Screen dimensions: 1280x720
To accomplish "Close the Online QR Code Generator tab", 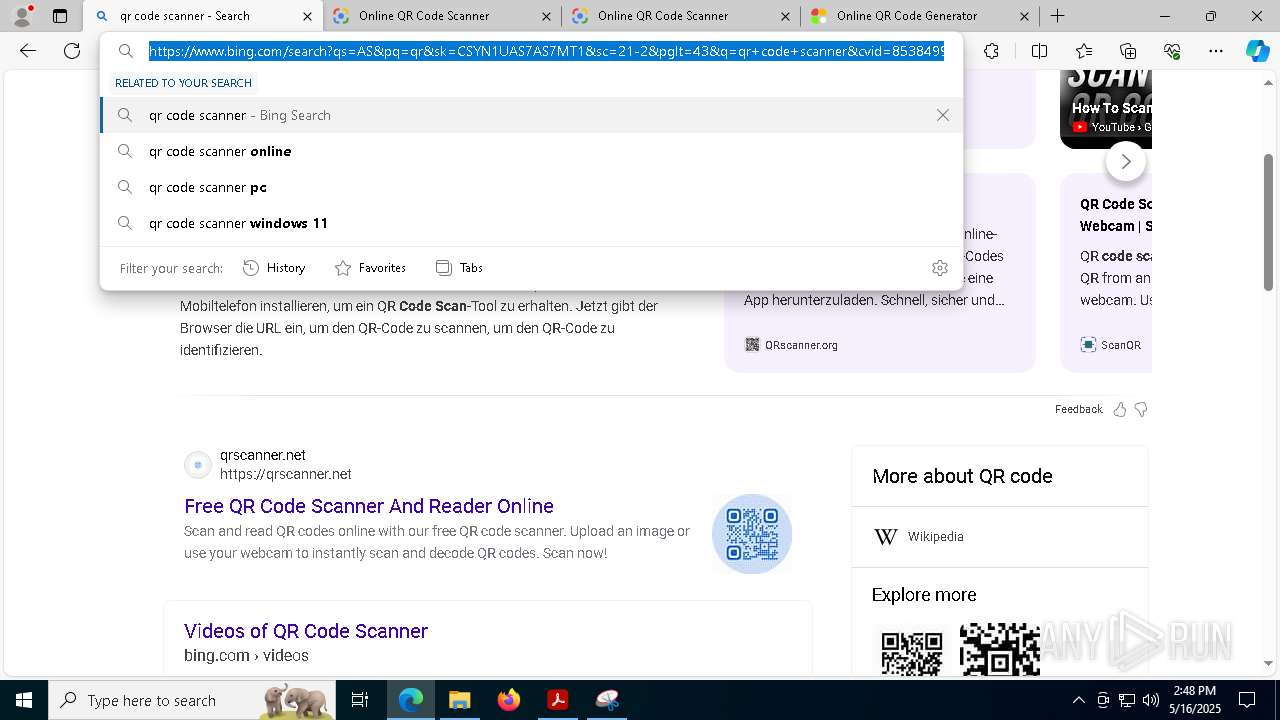I will pos(1025,16).
